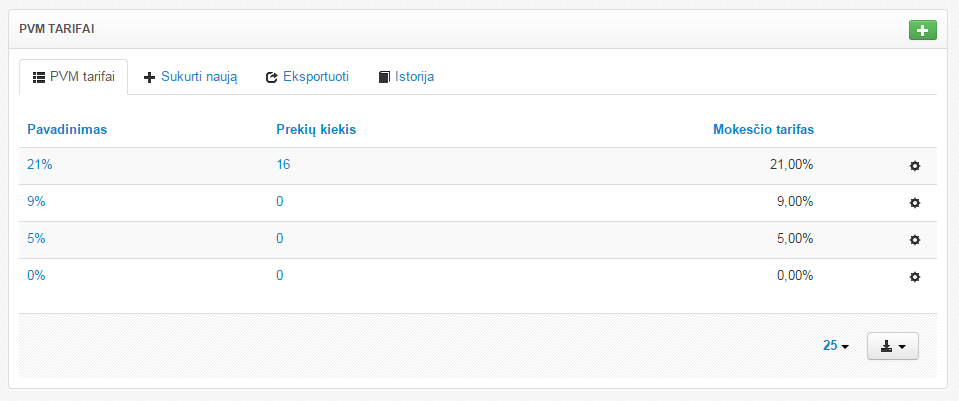
Task: Open the Eksportuoti tab
Action: [x=307, y=77]
